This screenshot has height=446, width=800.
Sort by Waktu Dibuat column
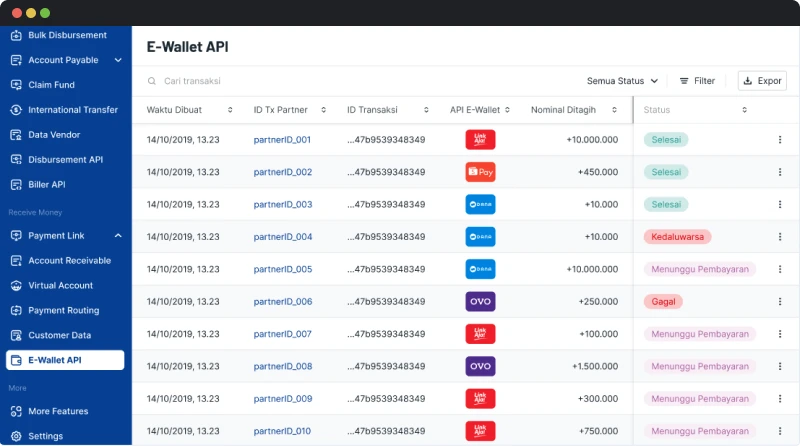pyautogui.click(x=230, y=110)
